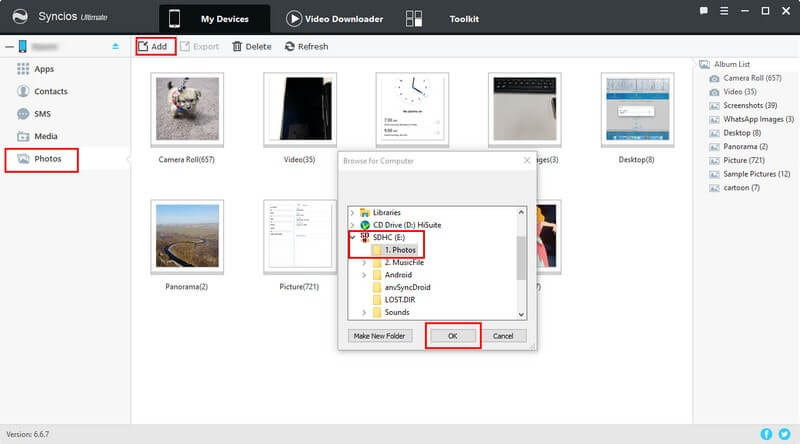Expand the Libraries tree node

coord(352,212)
